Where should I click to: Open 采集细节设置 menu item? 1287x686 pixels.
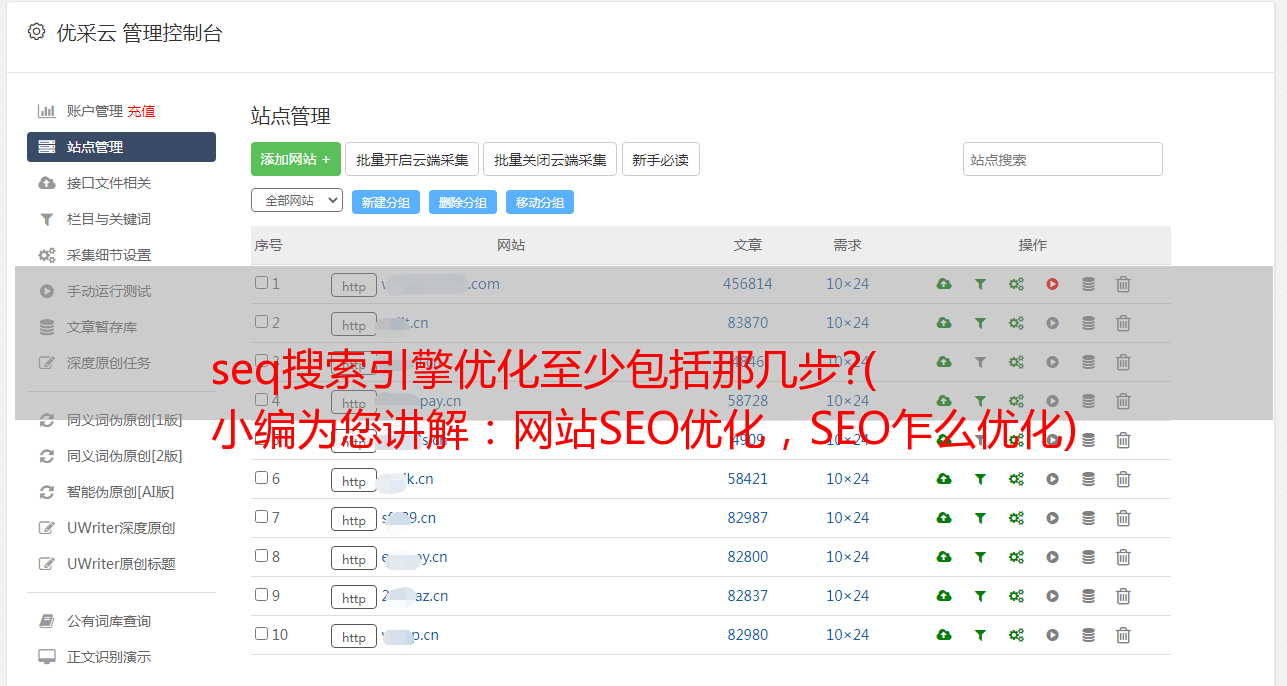click(x=109, y=255)
